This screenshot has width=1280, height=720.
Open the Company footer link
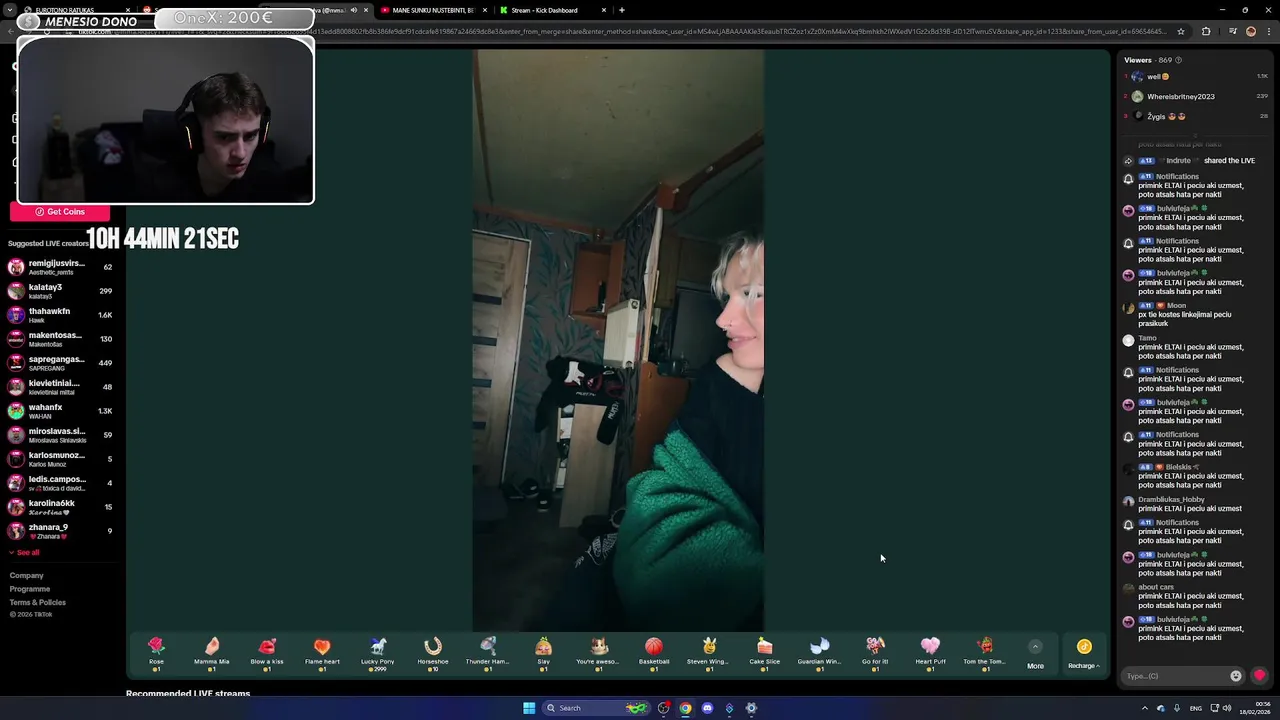tap(27, 575)
